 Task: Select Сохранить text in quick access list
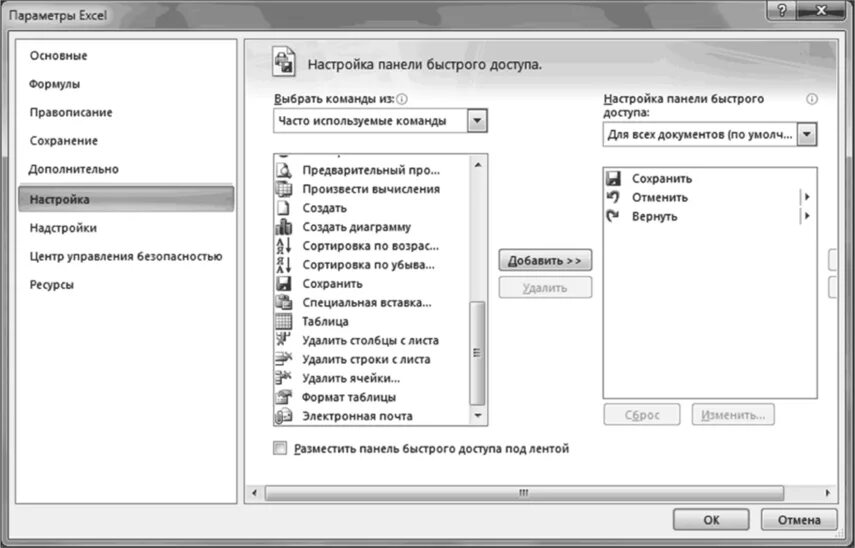tap(662, 178)
